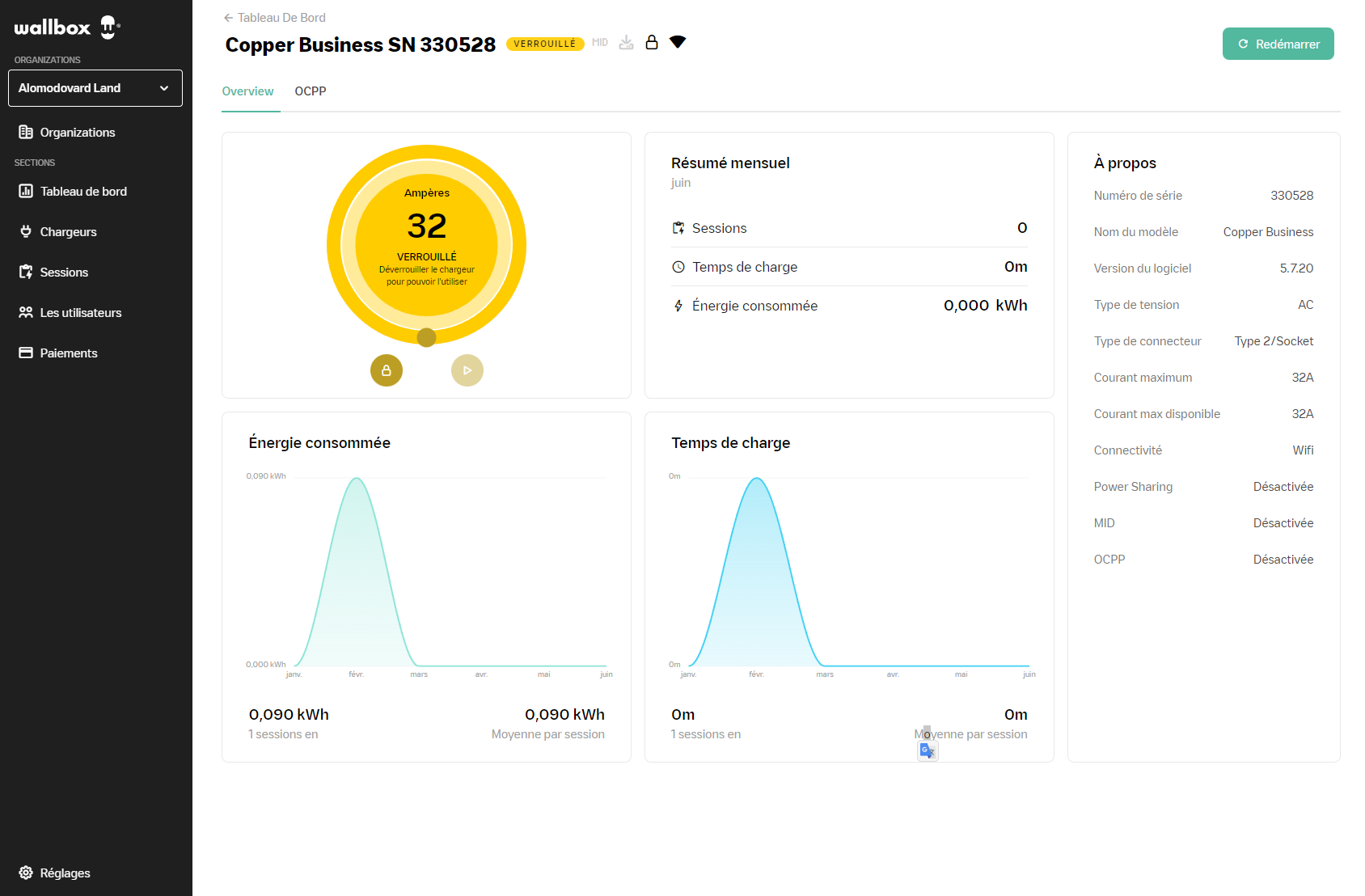
Task: Toggle the charger lock round button
Action: click(387, 370)
